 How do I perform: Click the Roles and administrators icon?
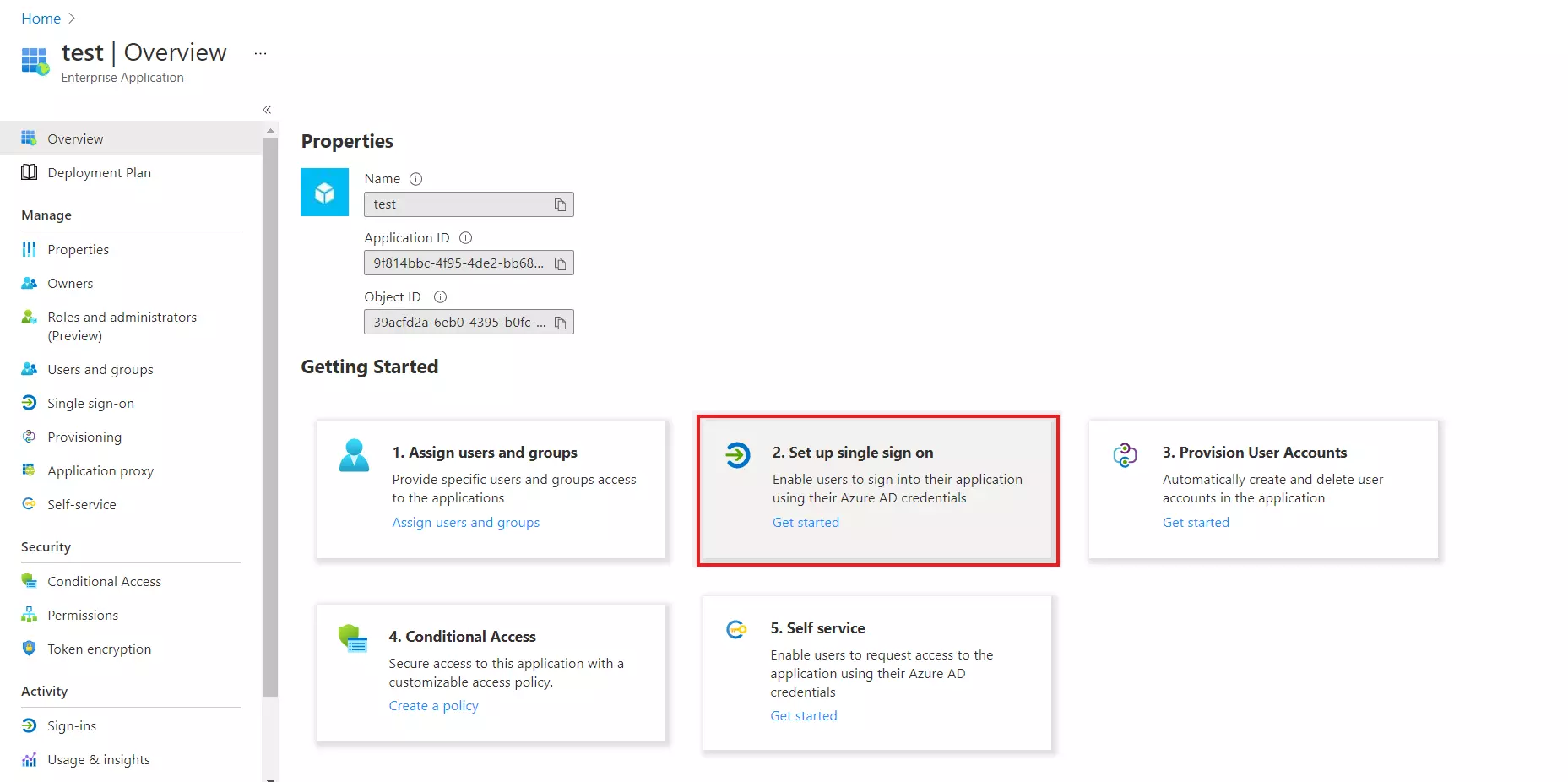pyautogui.click(x=29, y=317)
